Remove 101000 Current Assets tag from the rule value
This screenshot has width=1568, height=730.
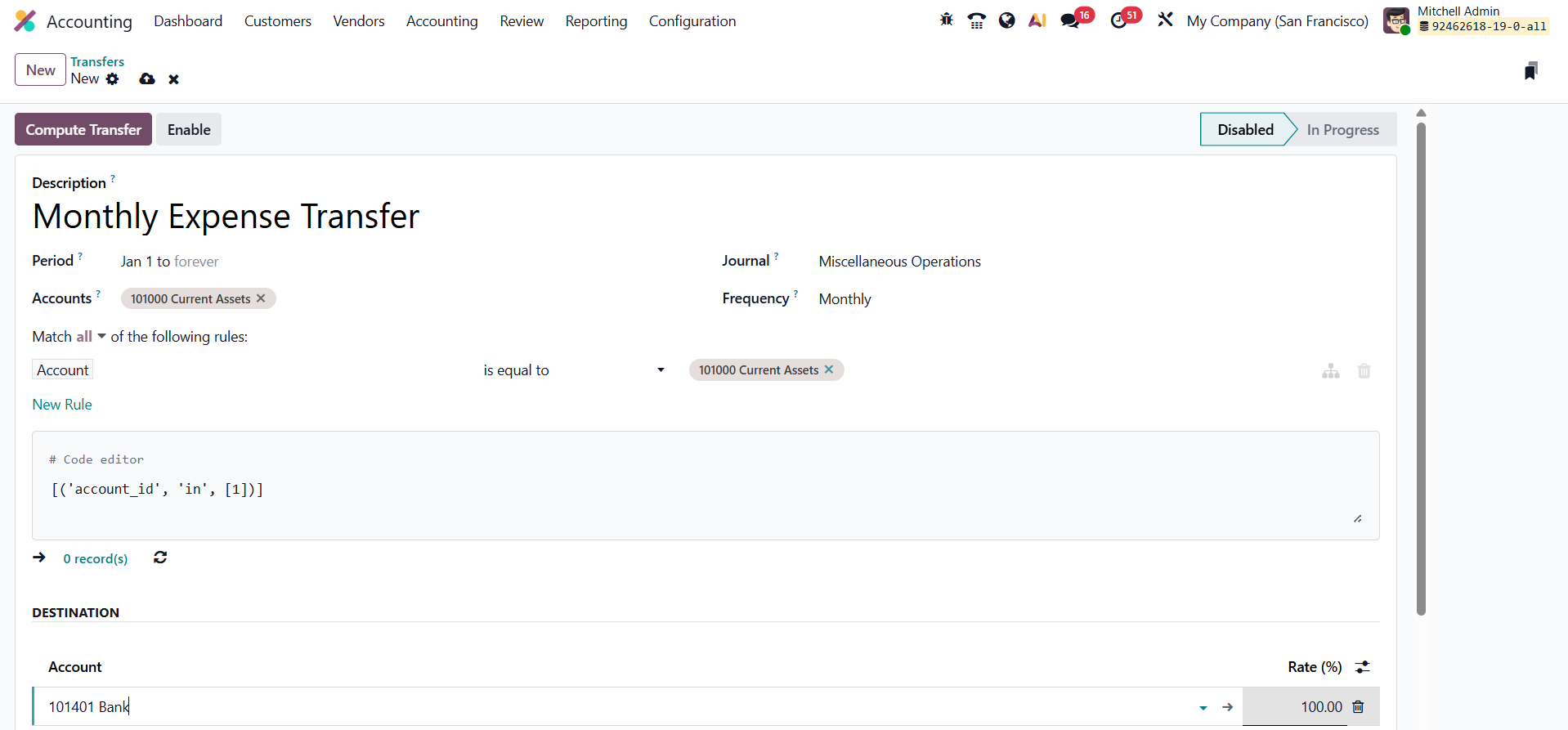point(829,369)
